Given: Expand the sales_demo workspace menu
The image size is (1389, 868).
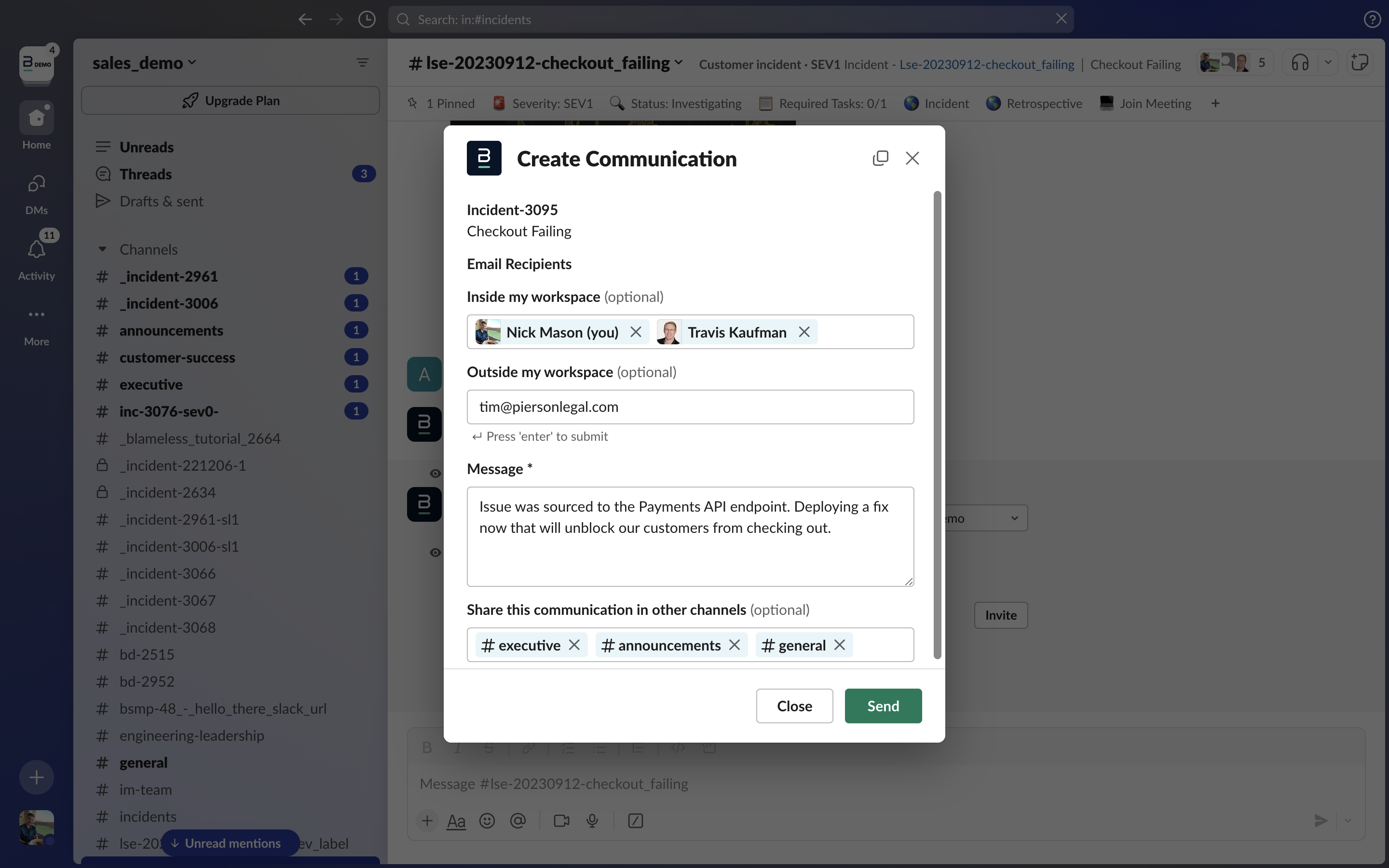Looking at the screenshot, I should point(144,63).
